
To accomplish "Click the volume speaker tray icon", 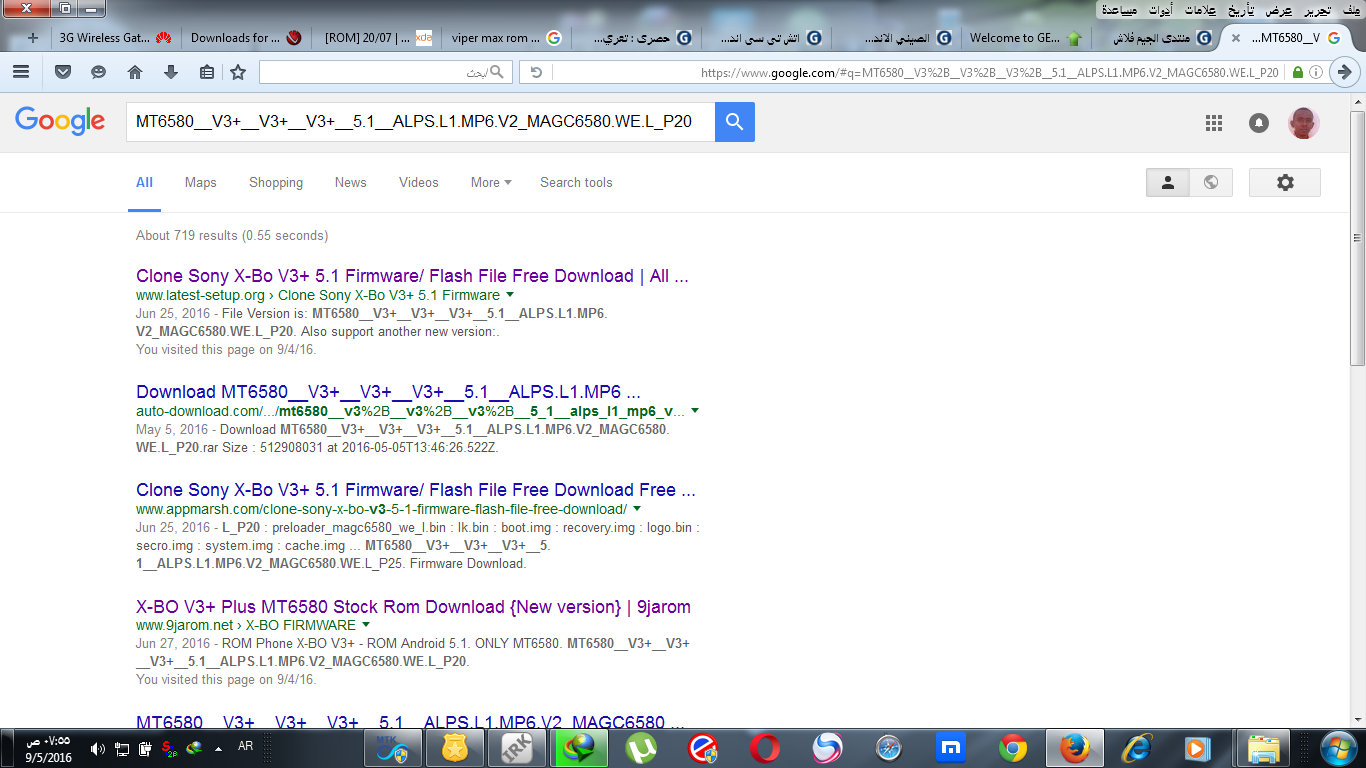I will click(97, 748).
